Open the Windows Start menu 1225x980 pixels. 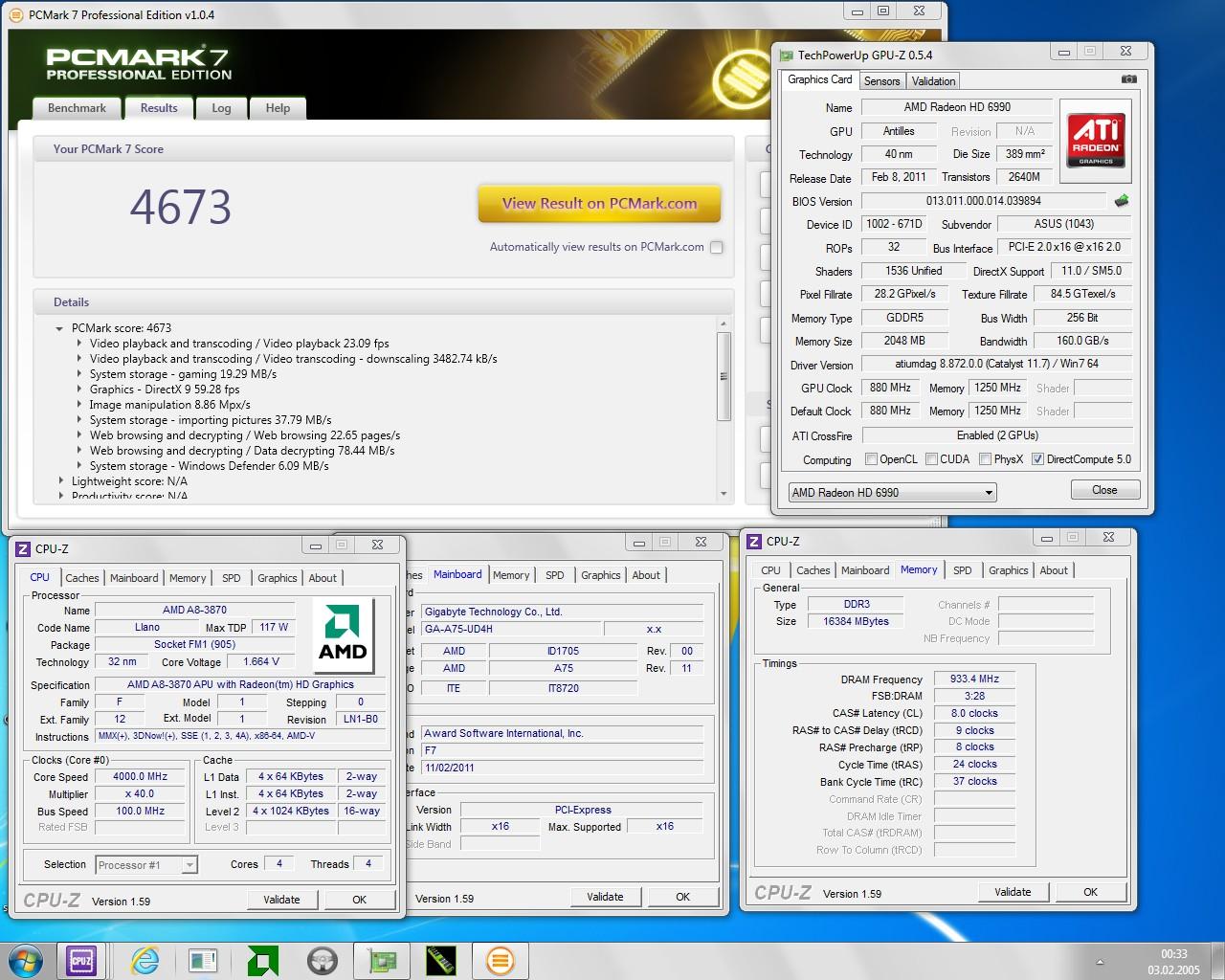coord(25,960)
